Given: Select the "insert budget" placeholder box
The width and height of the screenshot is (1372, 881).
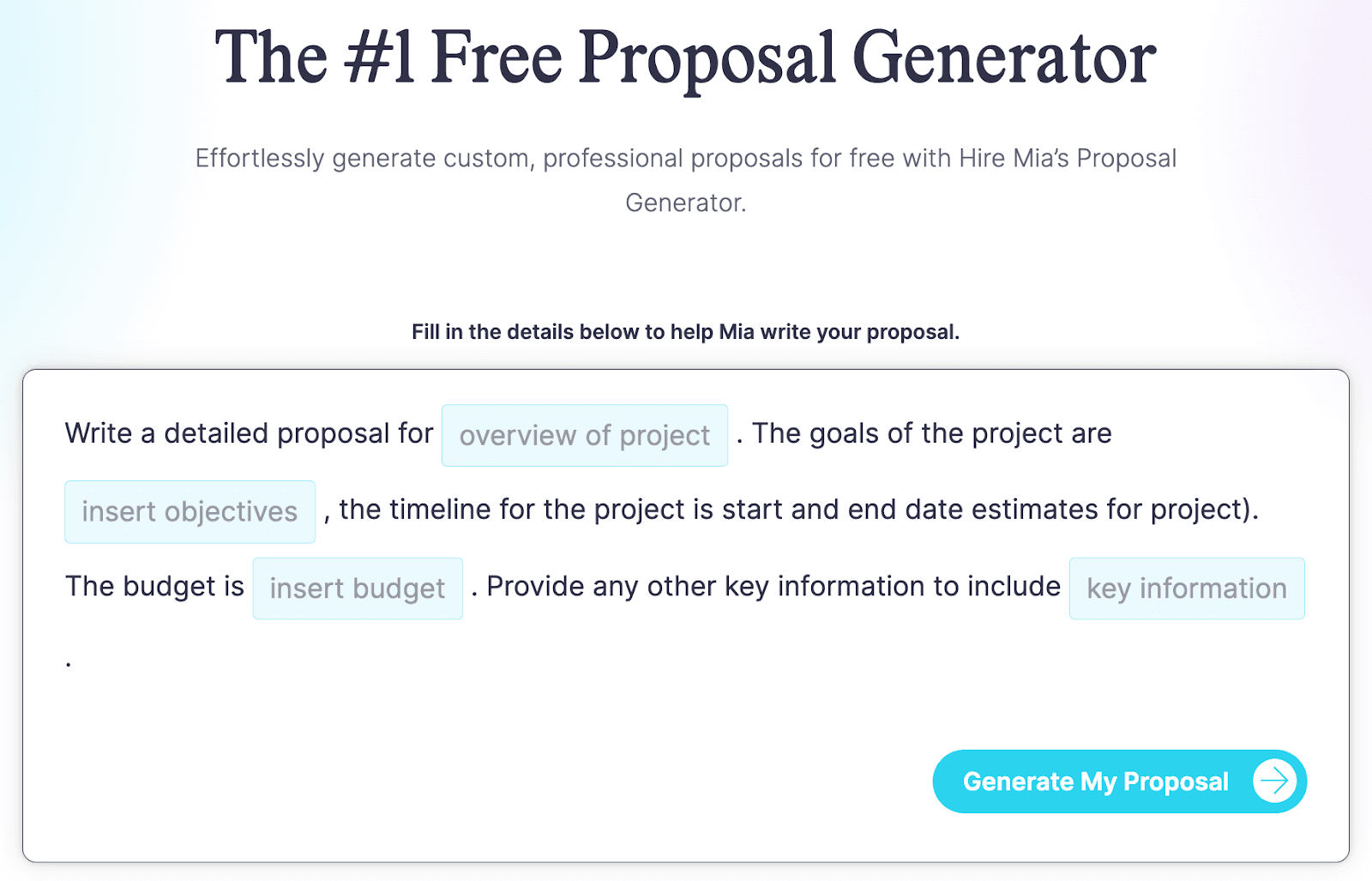Looking at the screenshot, I should [x=358, y=588].
